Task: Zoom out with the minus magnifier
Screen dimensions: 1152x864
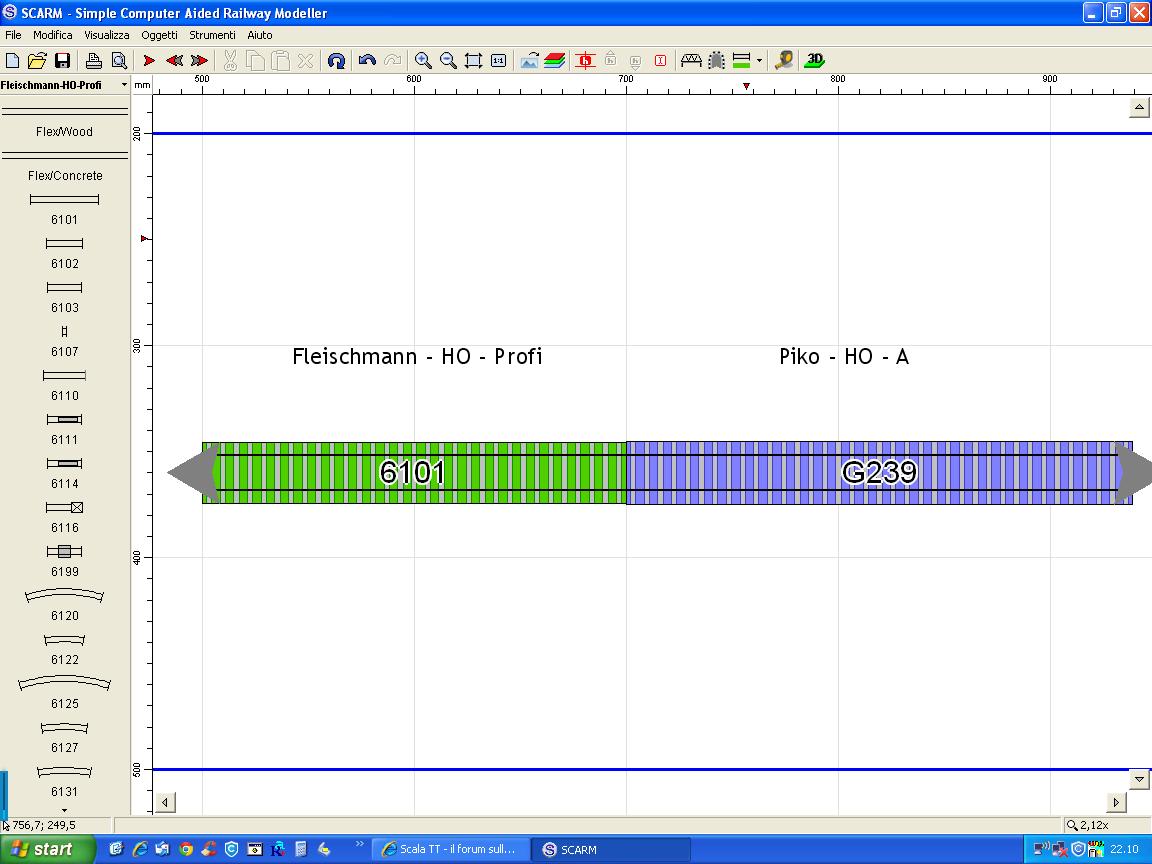Action: pyautogui.click(x=448, y=61)
